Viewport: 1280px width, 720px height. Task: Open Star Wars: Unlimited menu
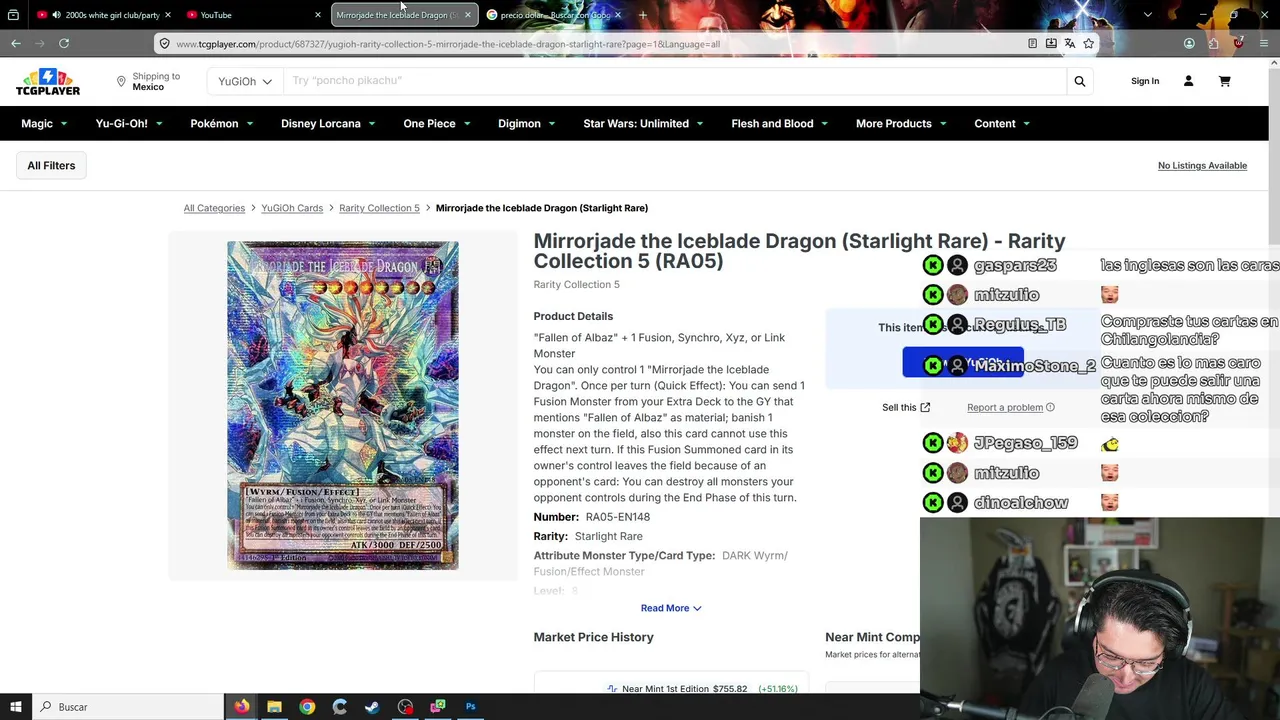pos(643,124)
